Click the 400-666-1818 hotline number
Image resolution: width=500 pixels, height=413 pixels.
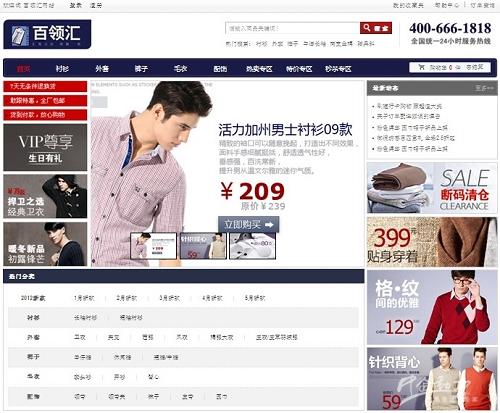pyautogui.click(x=450, y=28)
